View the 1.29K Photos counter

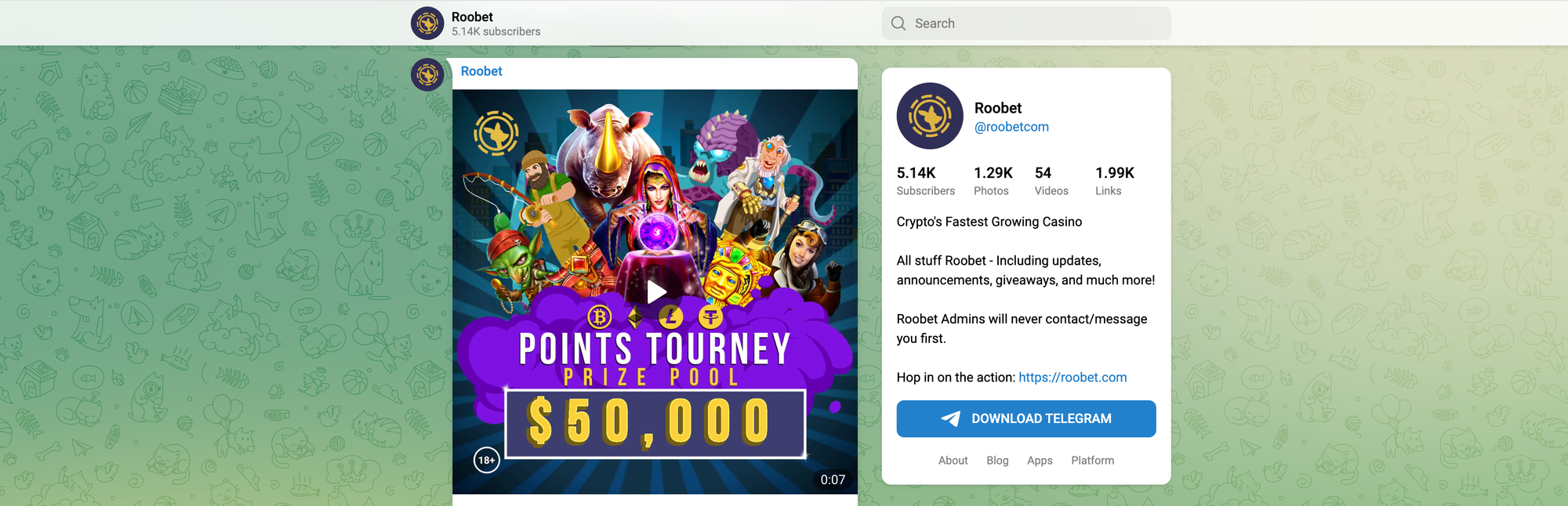[993, 181]
